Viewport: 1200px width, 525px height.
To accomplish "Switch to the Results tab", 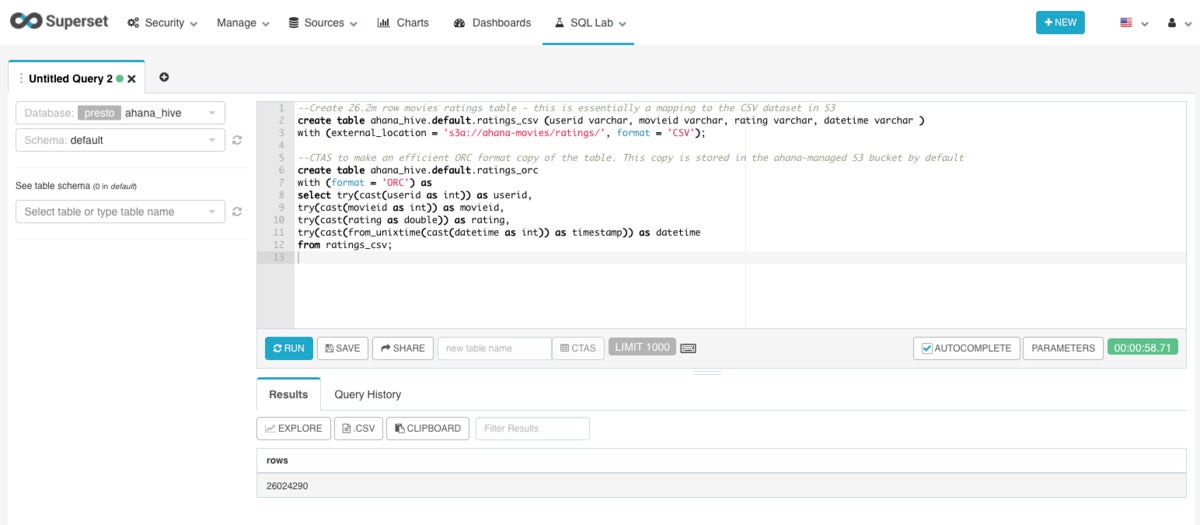I will click(x=289, y=394).
